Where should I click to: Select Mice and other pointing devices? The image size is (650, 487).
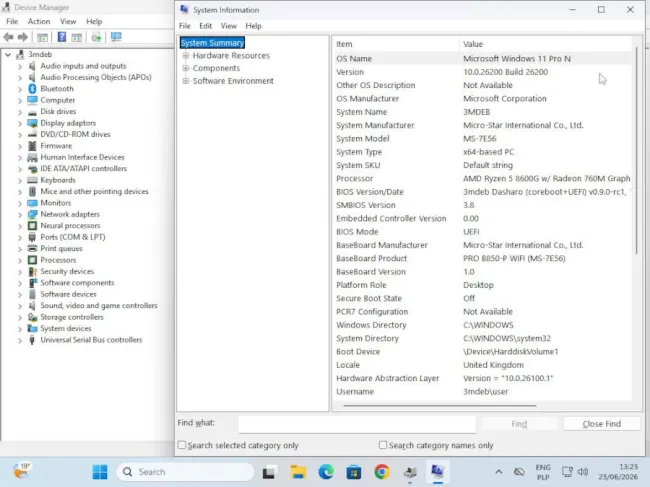click(x=95, y=191)
